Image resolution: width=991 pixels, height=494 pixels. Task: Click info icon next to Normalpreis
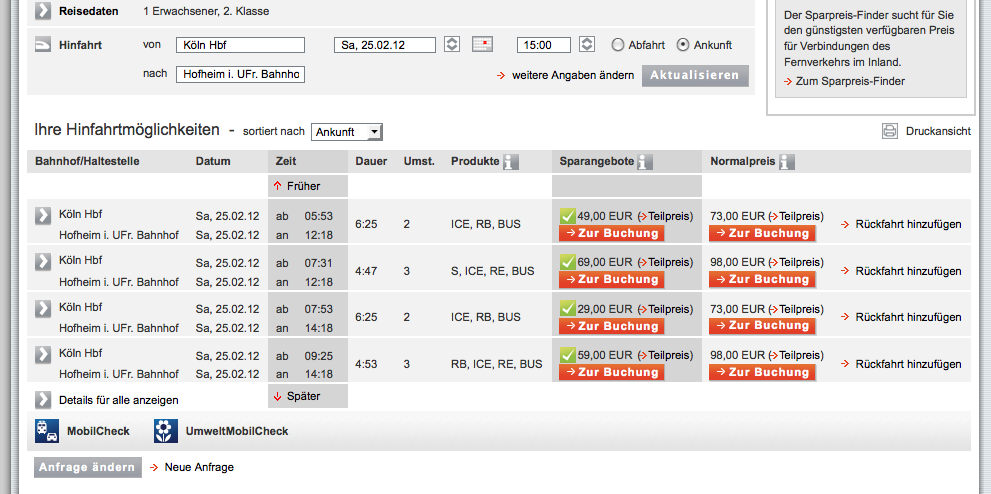(786, 161)
